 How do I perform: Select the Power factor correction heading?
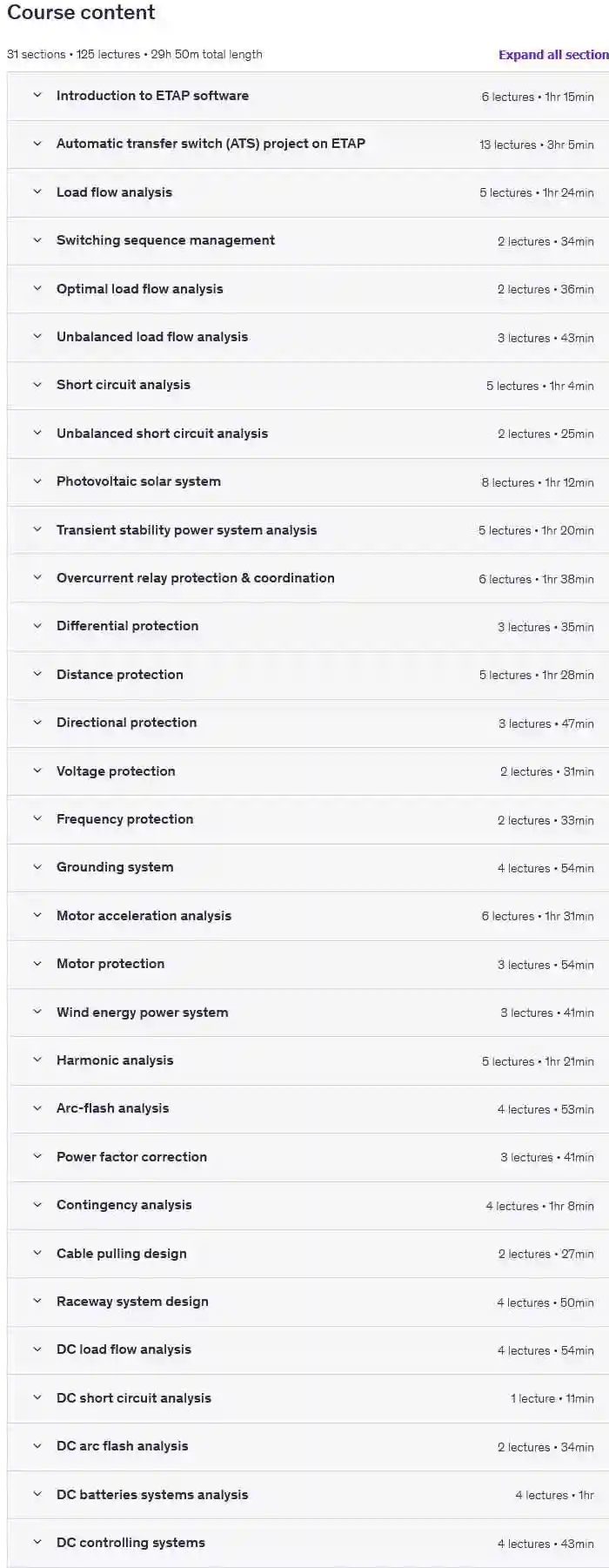point(131,1157)
